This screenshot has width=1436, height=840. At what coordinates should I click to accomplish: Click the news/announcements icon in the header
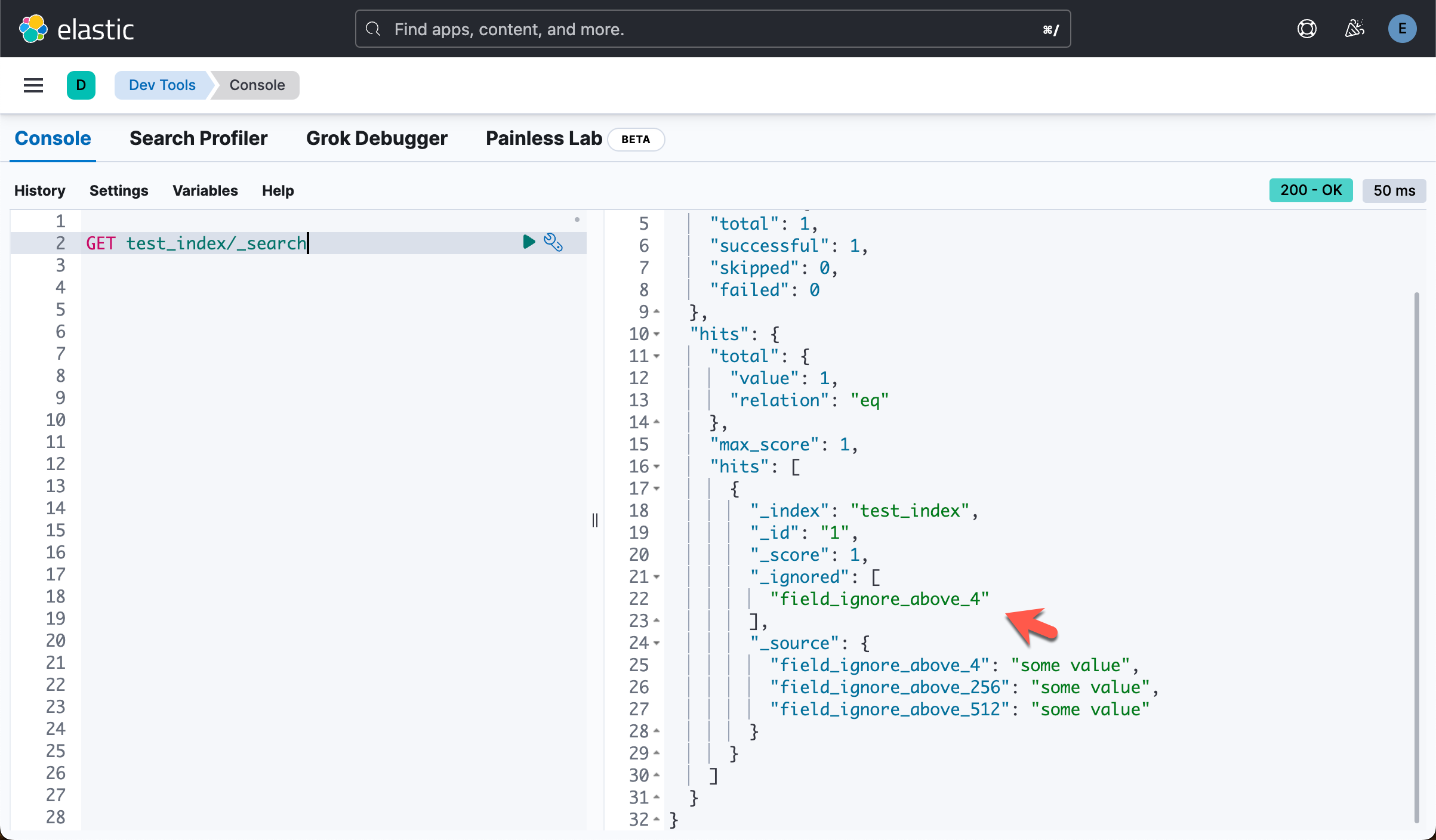pos(1355,28)
